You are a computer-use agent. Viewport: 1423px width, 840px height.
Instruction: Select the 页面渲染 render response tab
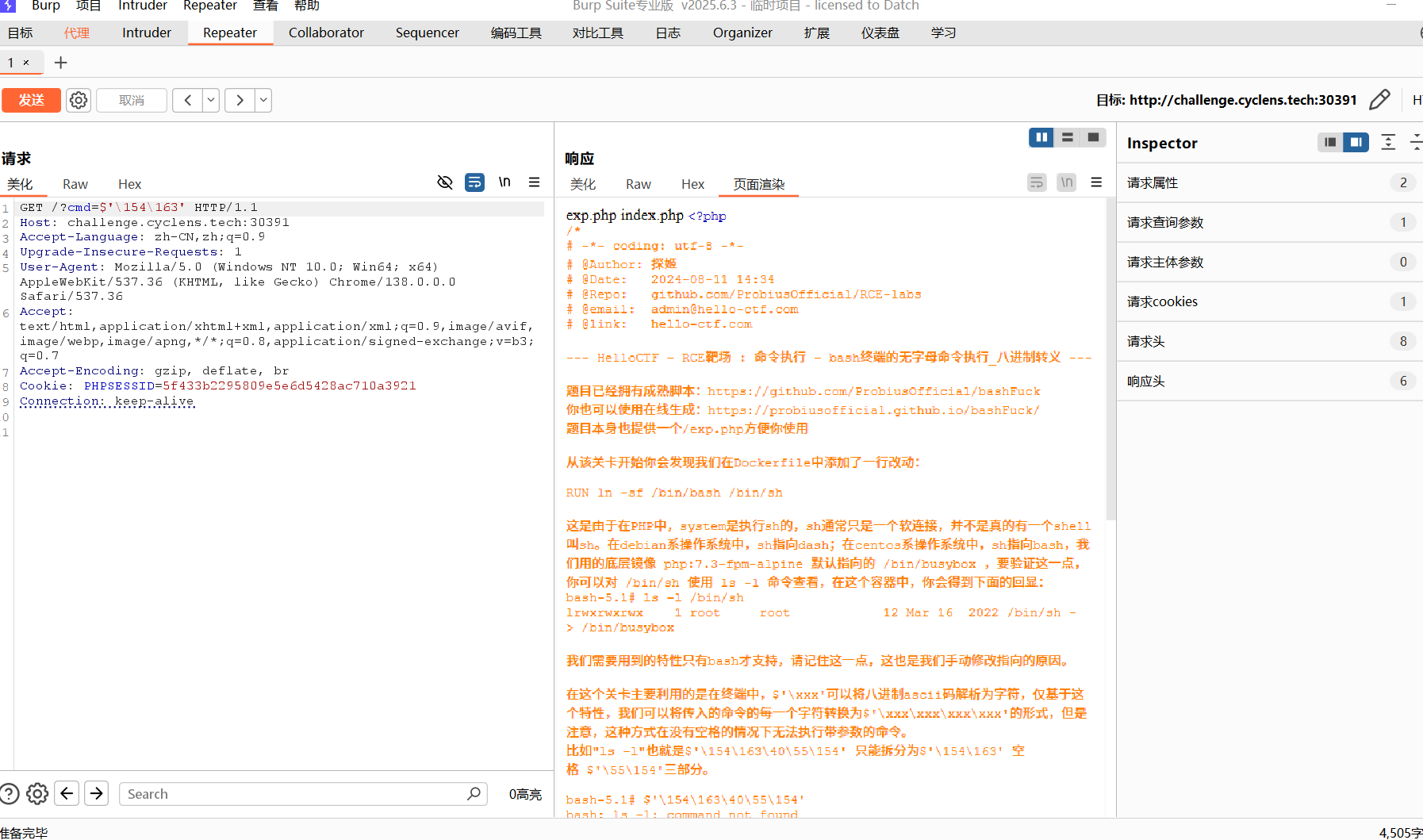pos(759,184)
